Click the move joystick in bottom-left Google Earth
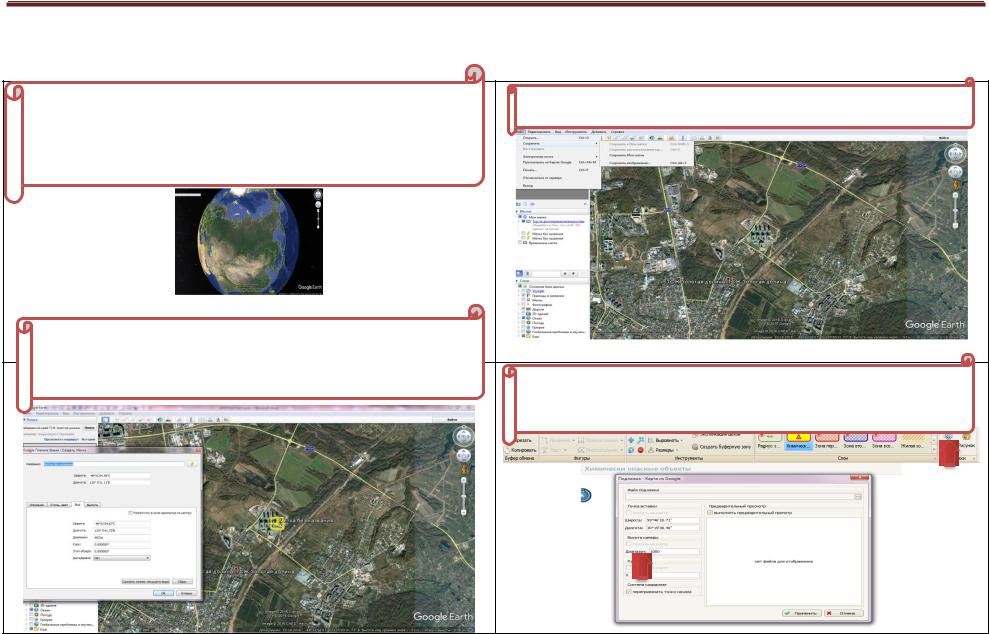 [x=464, y=455]
